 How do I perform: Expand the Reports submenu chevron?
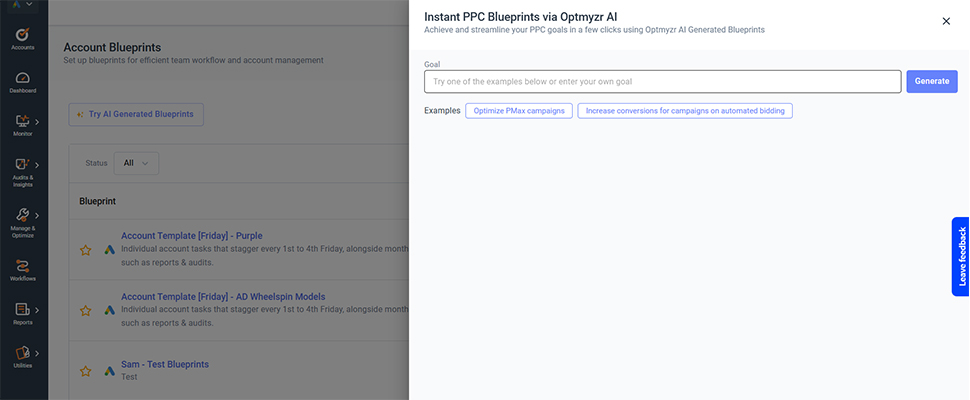(x=37, y=310)
